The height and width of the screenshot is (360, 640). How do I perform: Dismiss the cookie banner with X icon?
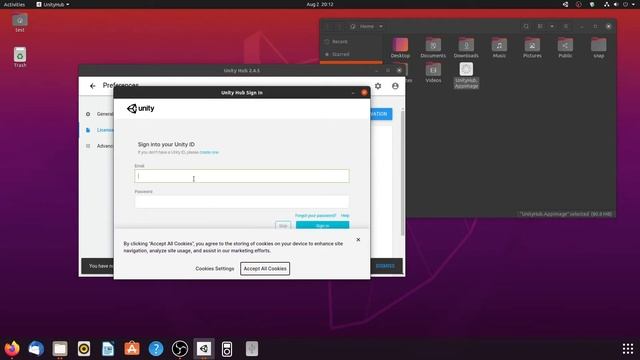pos(358,240)
